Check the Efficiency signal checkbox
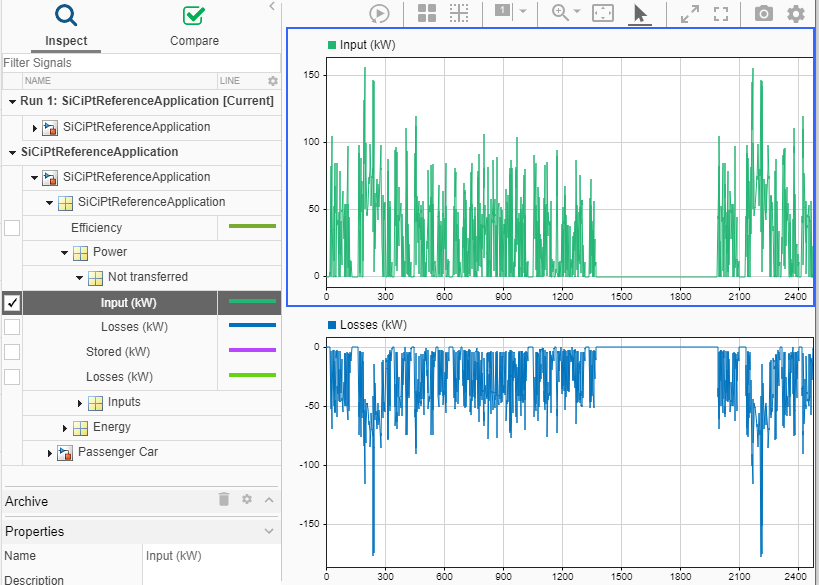Image resolution: width=819 pixels, height=585 pixels. tap(12, 227)
